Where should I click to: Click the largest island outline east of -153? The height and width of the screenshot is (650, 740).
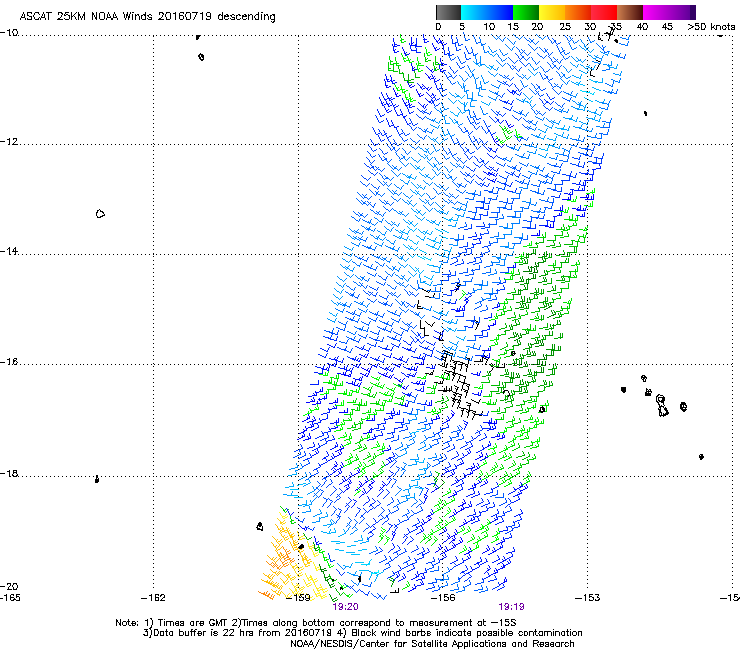(x=662, y=406)
